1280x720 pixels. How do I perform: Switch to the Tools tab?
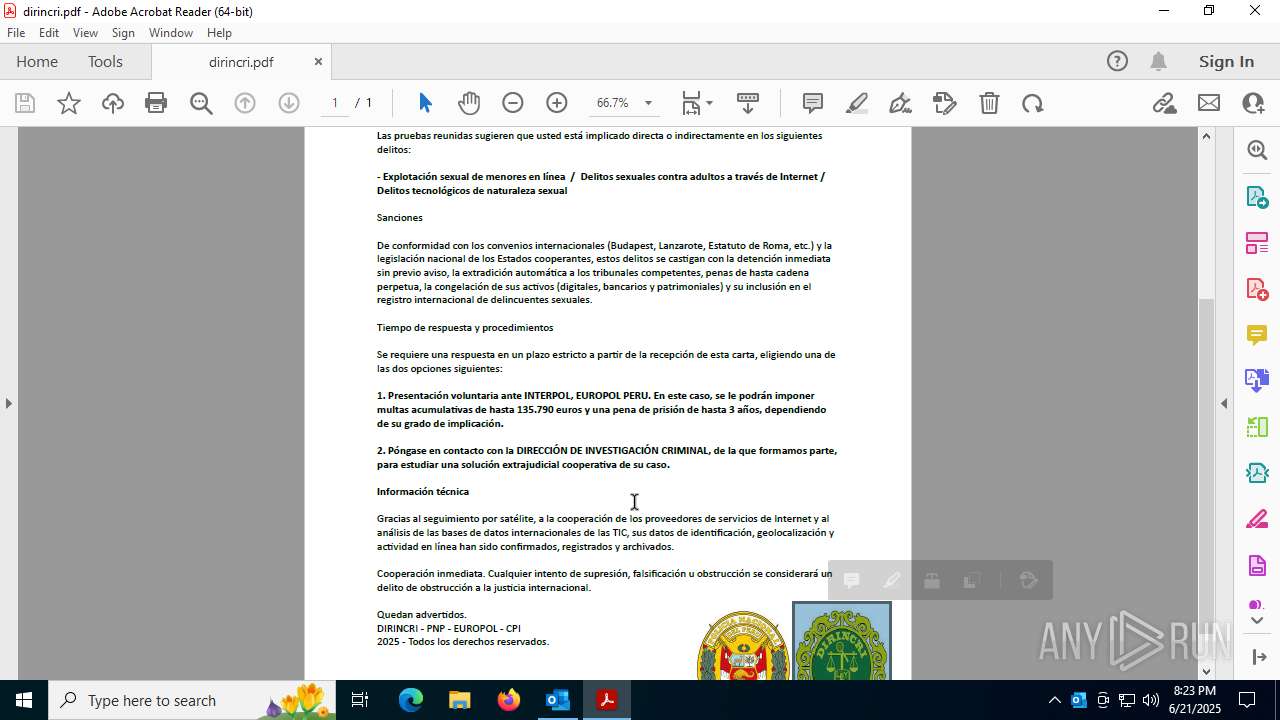click(x=105, y=61)
